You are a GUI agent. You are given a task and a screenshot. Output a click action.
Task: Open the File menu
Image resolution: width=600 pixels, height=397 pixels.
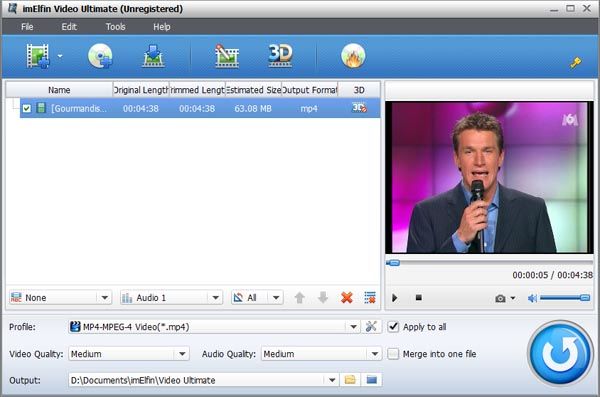pos(27,27)
